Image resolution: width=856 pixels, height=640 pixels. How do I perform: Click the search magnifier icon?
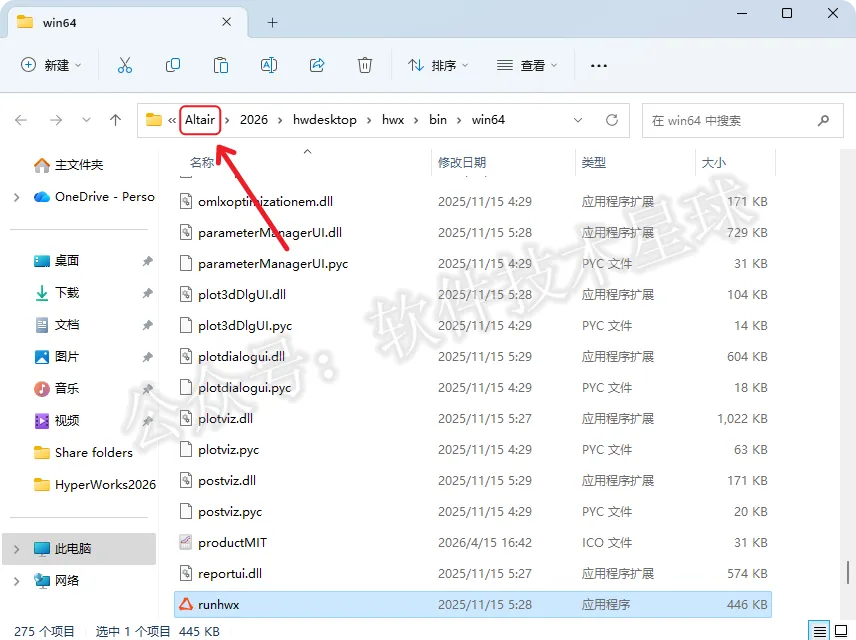tap(823, 120)
